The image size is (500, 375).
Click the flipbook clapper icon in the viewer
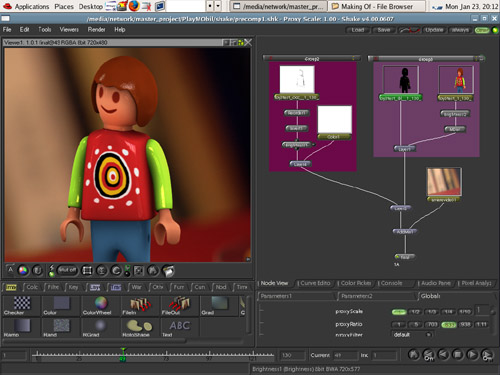pyautogui.click(x=168, y=271)
